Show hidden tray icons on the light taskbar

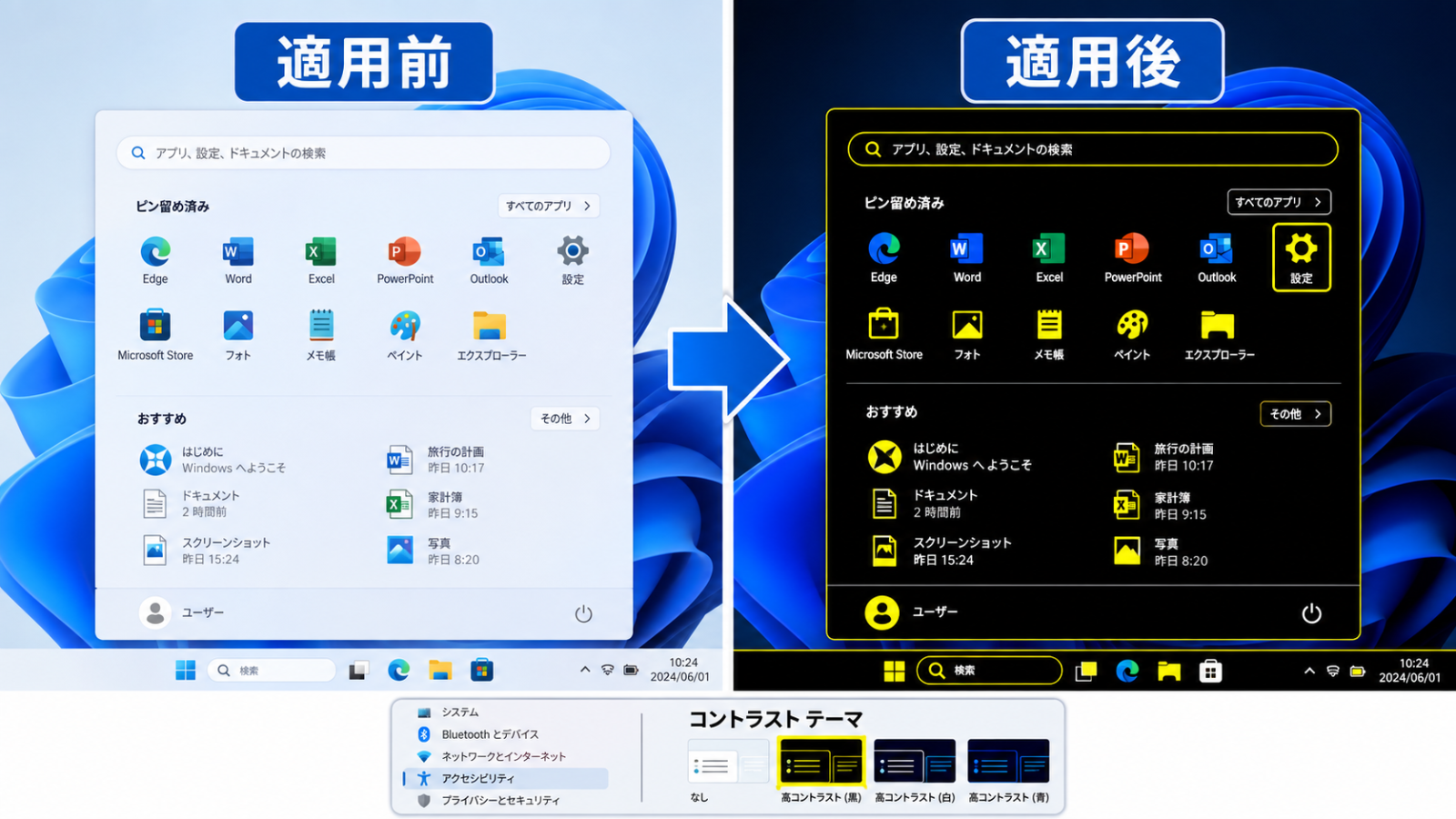(x=584, y=670)
